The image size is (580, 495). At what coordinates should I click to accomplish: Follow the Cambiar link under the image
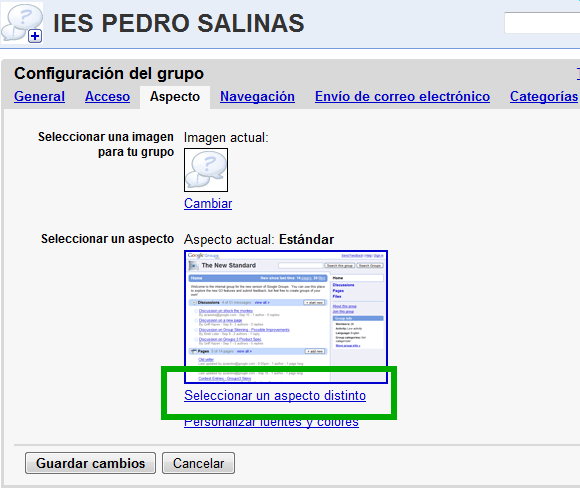[208, 203]
